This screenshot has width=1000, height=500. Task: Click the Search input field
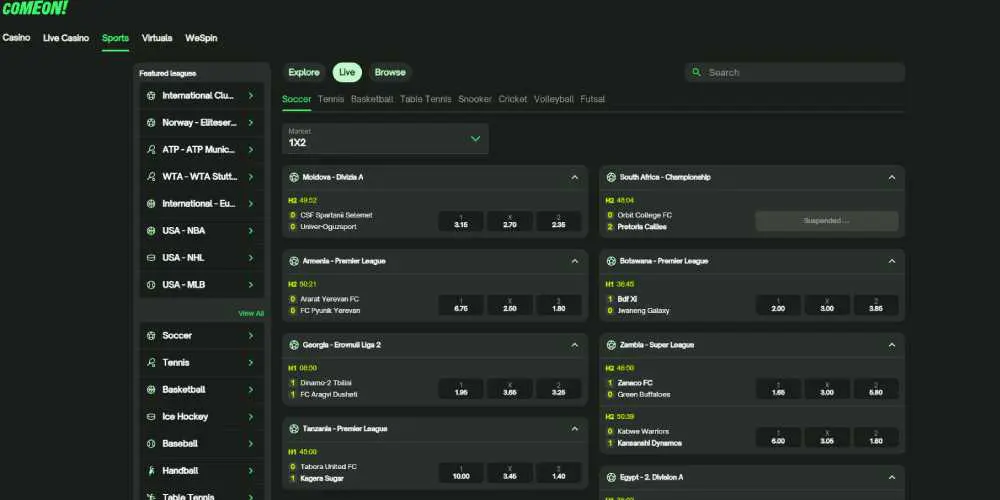[x=800, y=73]
